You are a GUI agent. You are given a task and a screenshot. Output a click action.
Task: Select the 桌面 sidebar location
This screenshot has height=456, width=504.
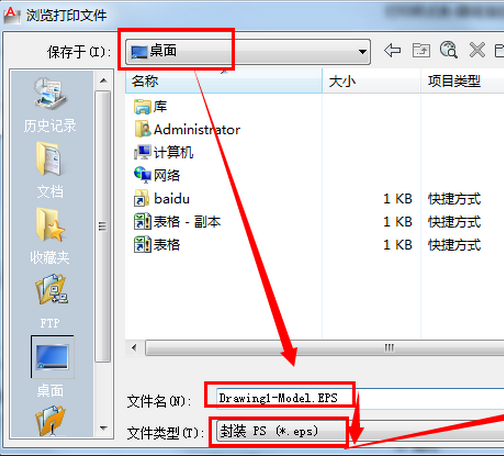tap(52, 367)
